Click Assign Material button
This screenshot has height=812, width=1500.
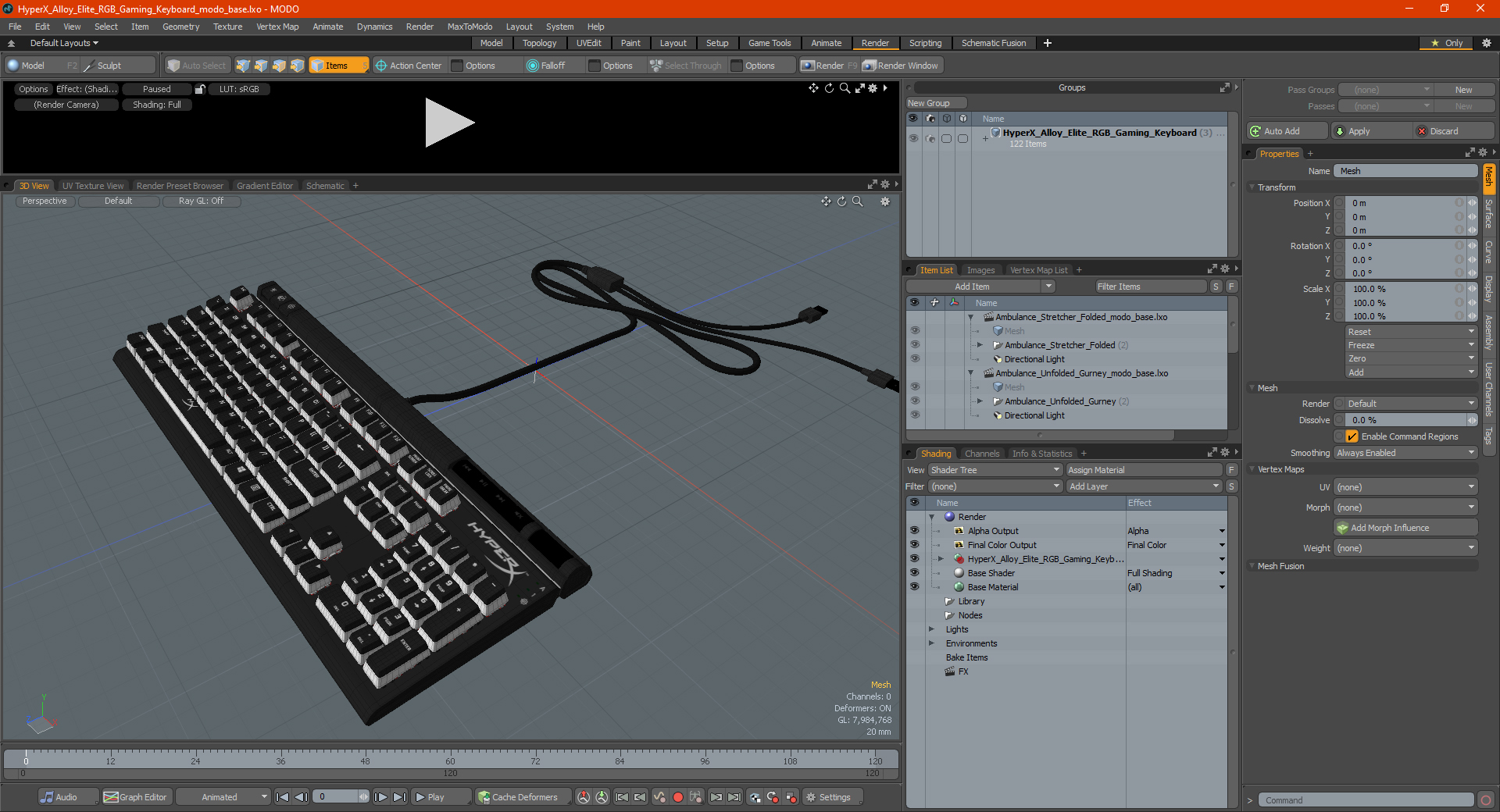[1144, 470]
